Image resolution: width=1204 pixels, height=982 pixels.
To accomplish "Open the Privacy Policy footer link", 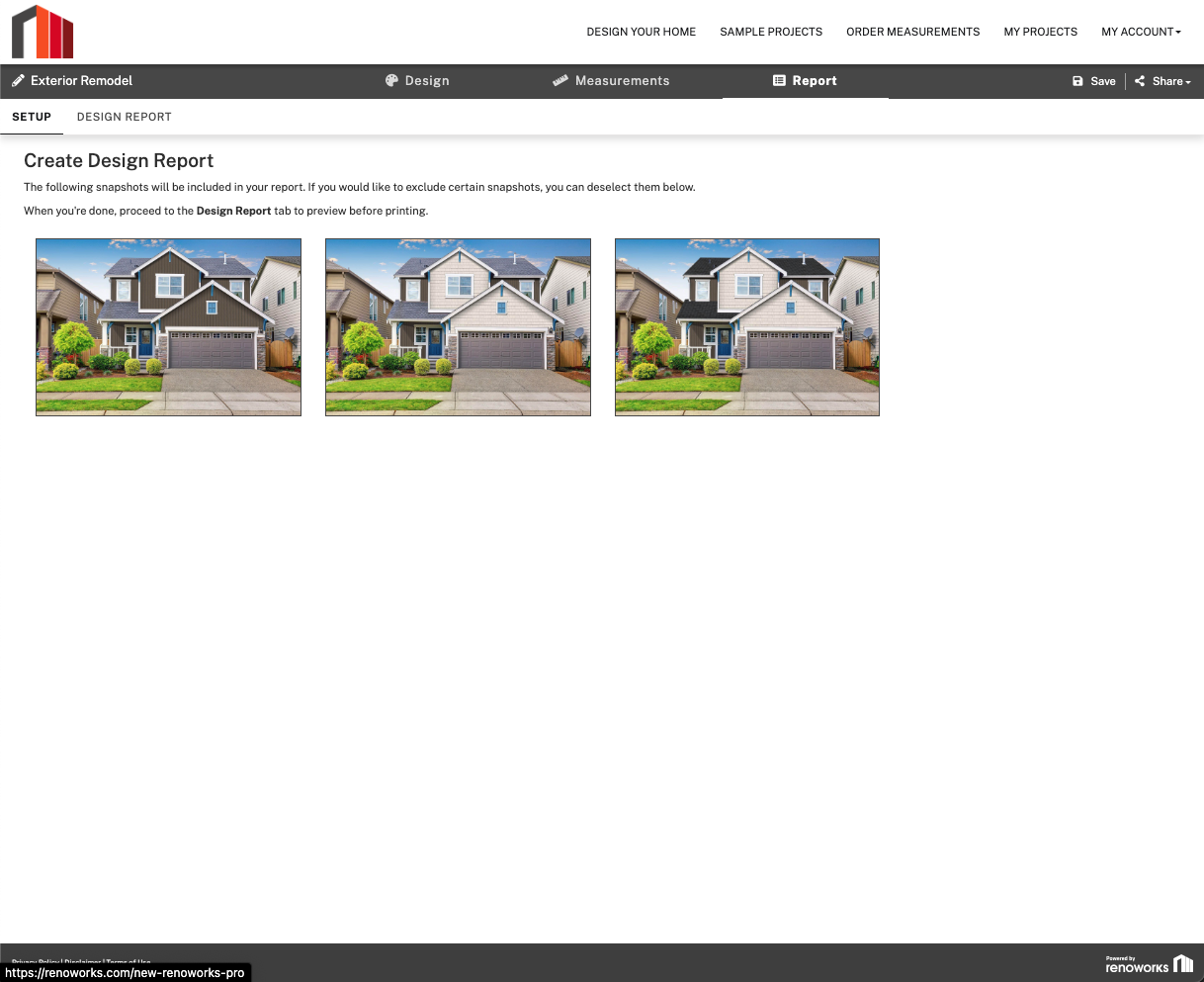I will [36, 961].
